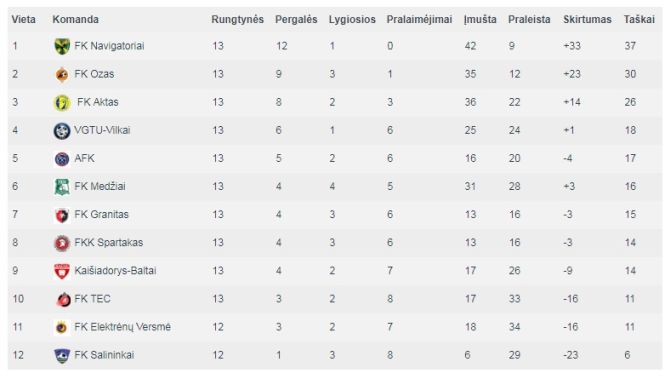Click the Įmušta column header

(480, 20)
